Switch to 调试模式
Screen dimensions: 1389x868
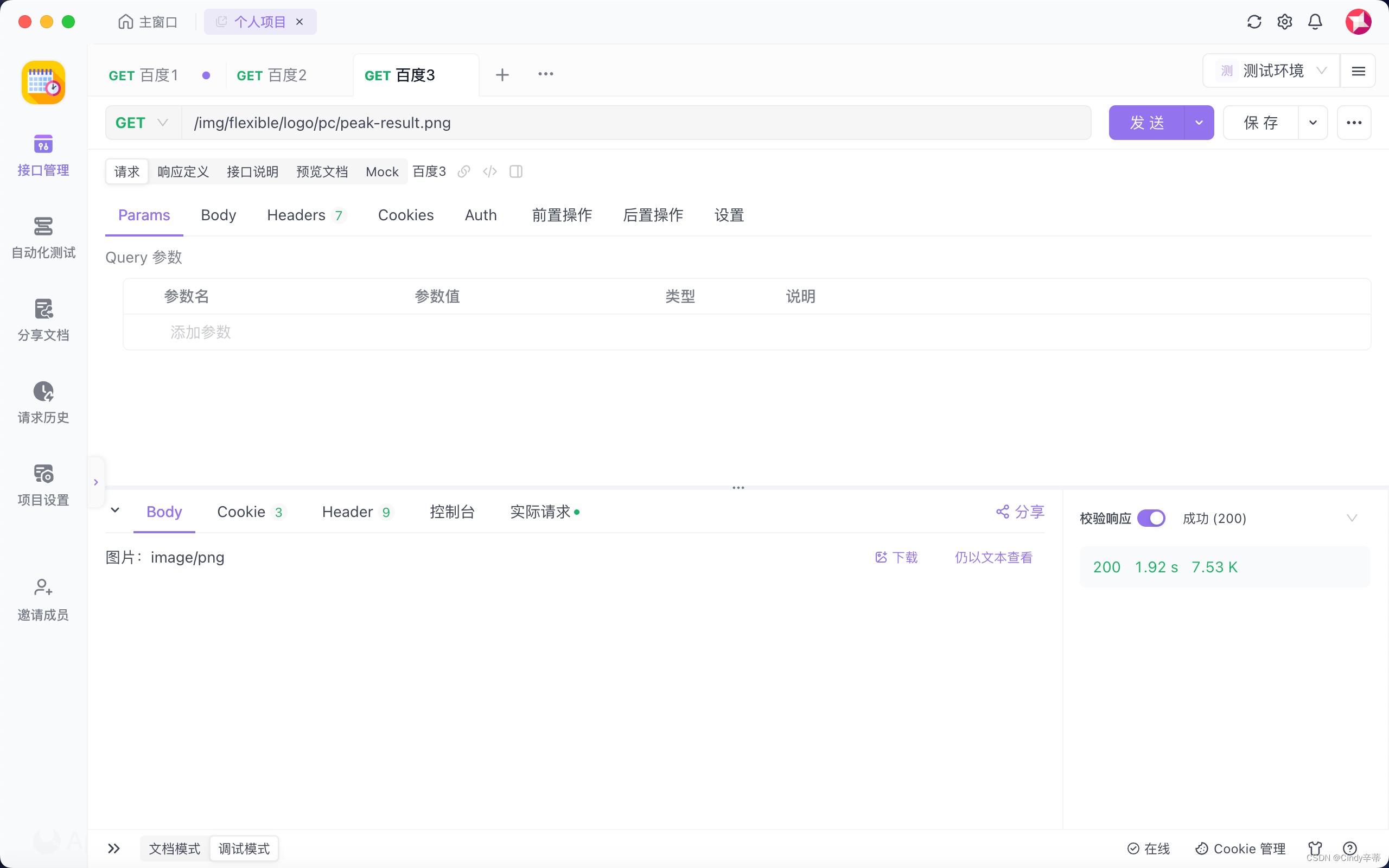click(244, 848)
